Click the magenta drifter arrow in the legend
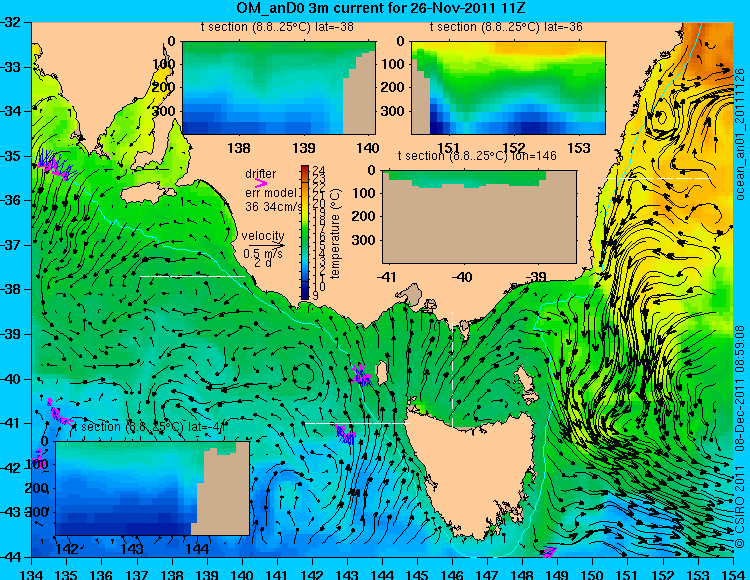The width and height of the screenshot is (750, 580). click(261, 183)
